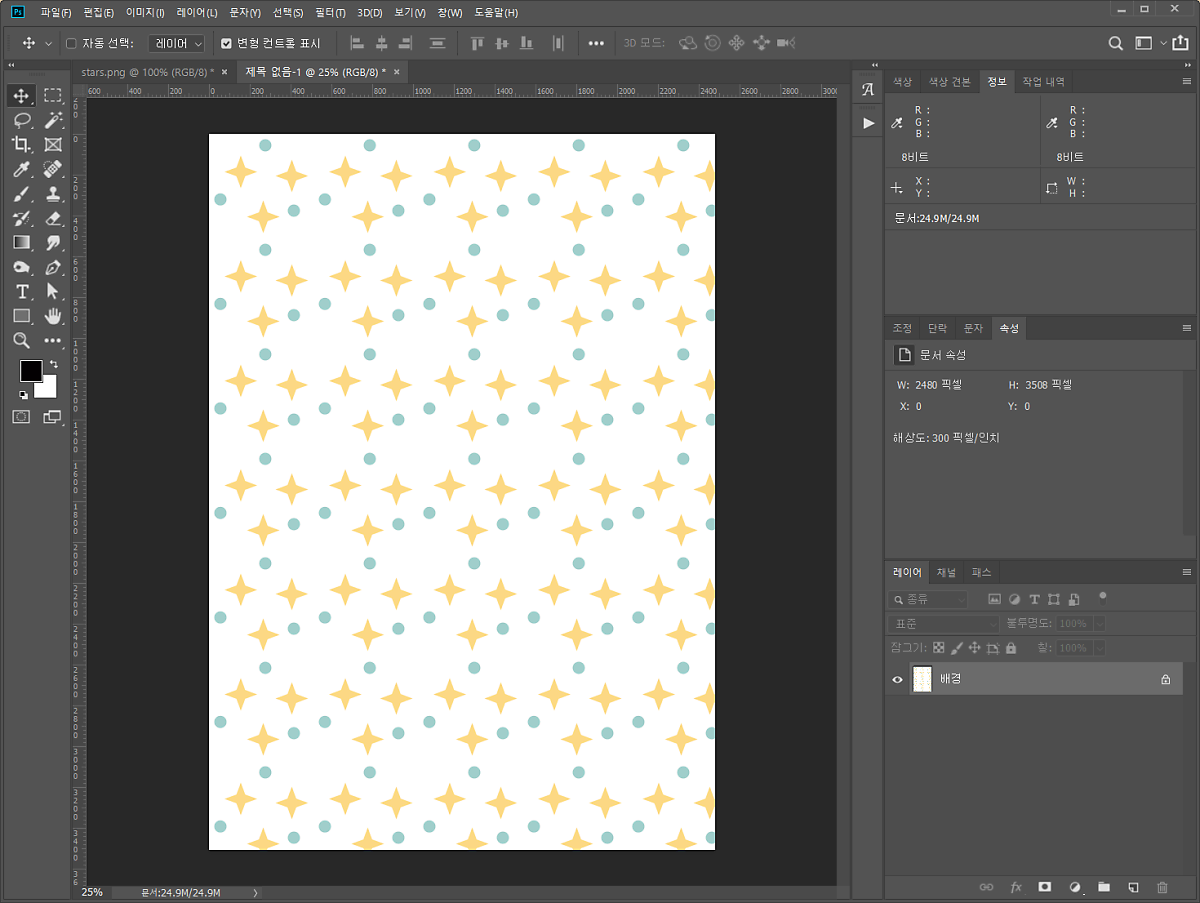The width and height of the screenshot is (1200, 903).
Task: Click the black foreground color swatch
Action: click(x=30, y=370)
